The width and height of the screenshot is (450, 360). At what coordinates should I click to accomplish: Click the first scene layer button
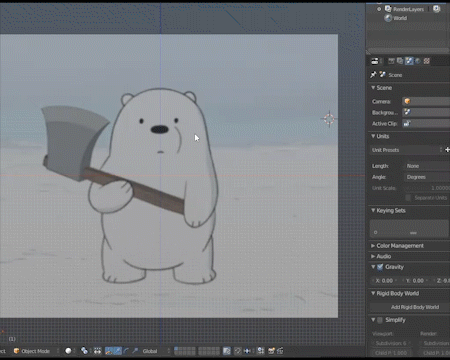tap(176, 349)
